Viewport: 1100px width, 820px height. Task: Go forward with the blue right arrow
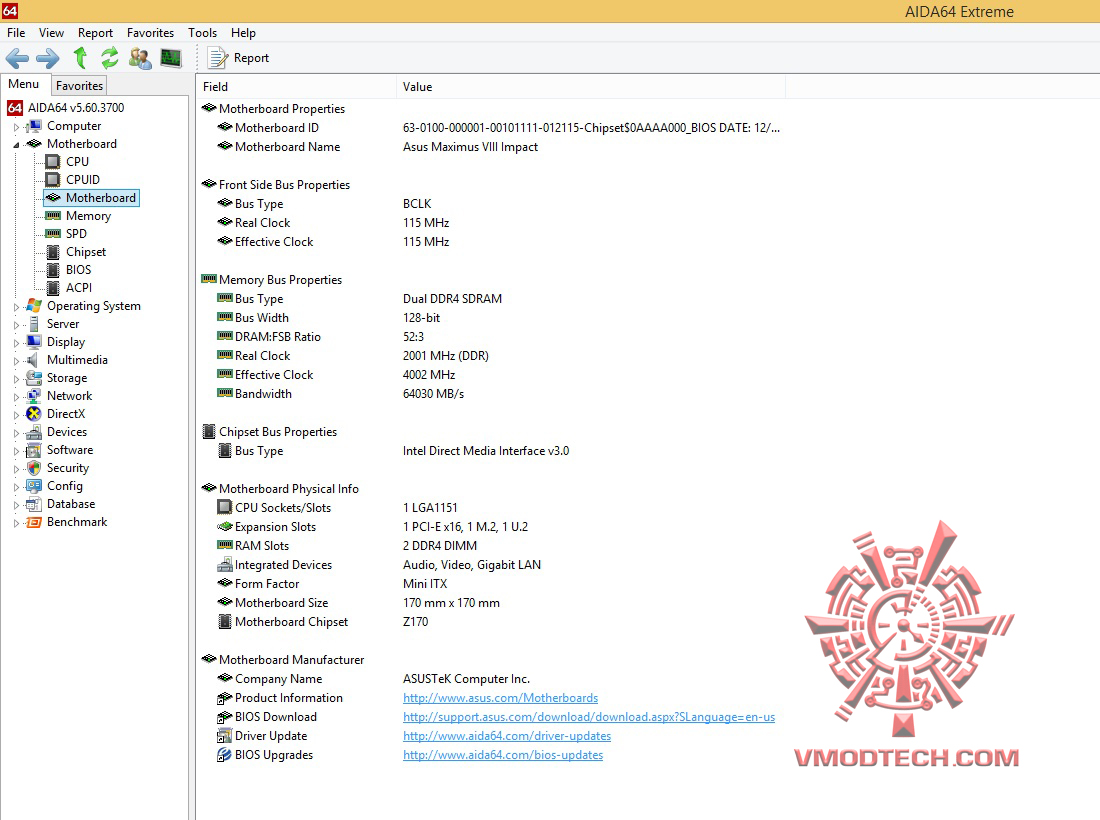(48, 58)
